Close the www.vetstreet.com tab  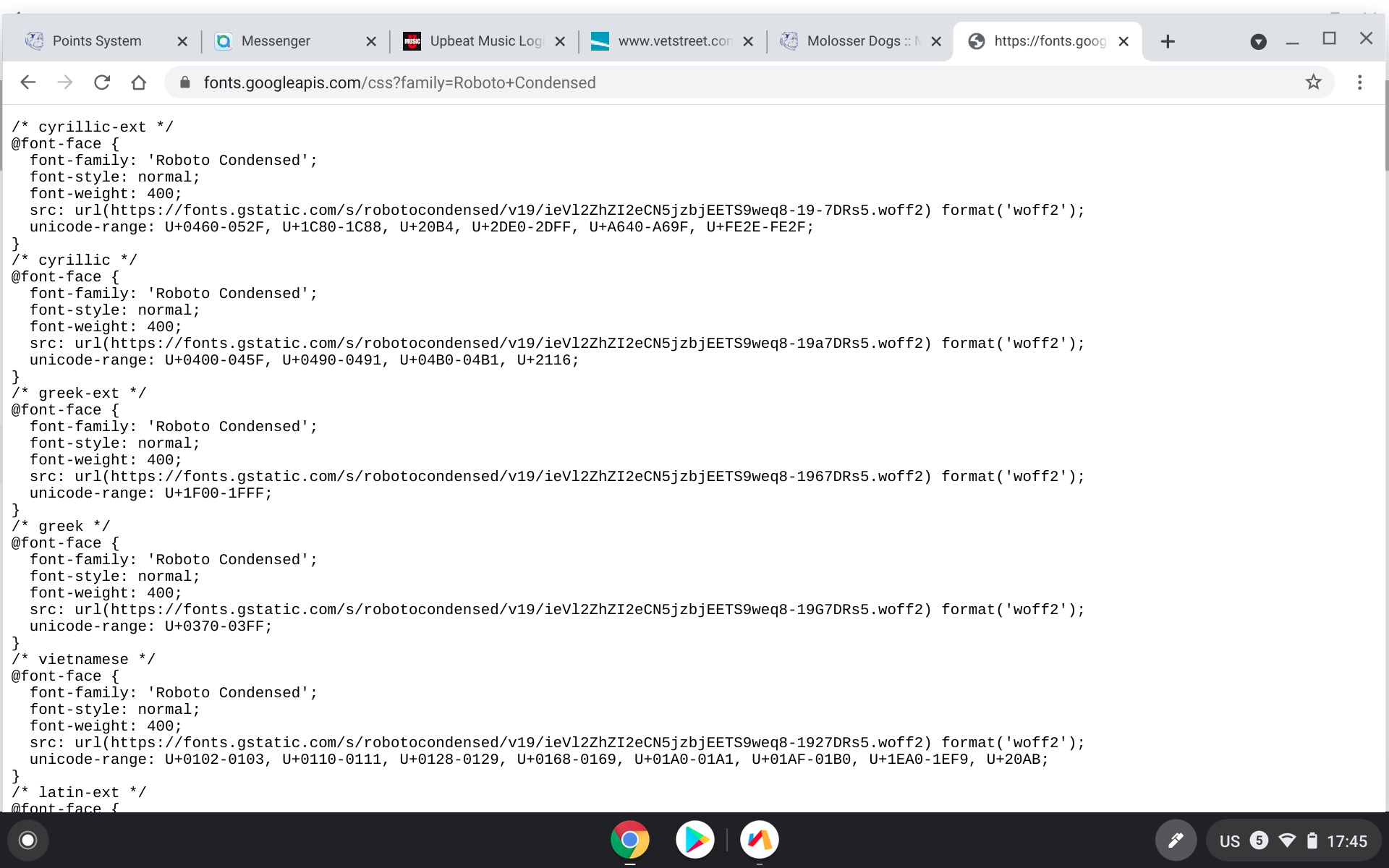[x=748, y=41]
